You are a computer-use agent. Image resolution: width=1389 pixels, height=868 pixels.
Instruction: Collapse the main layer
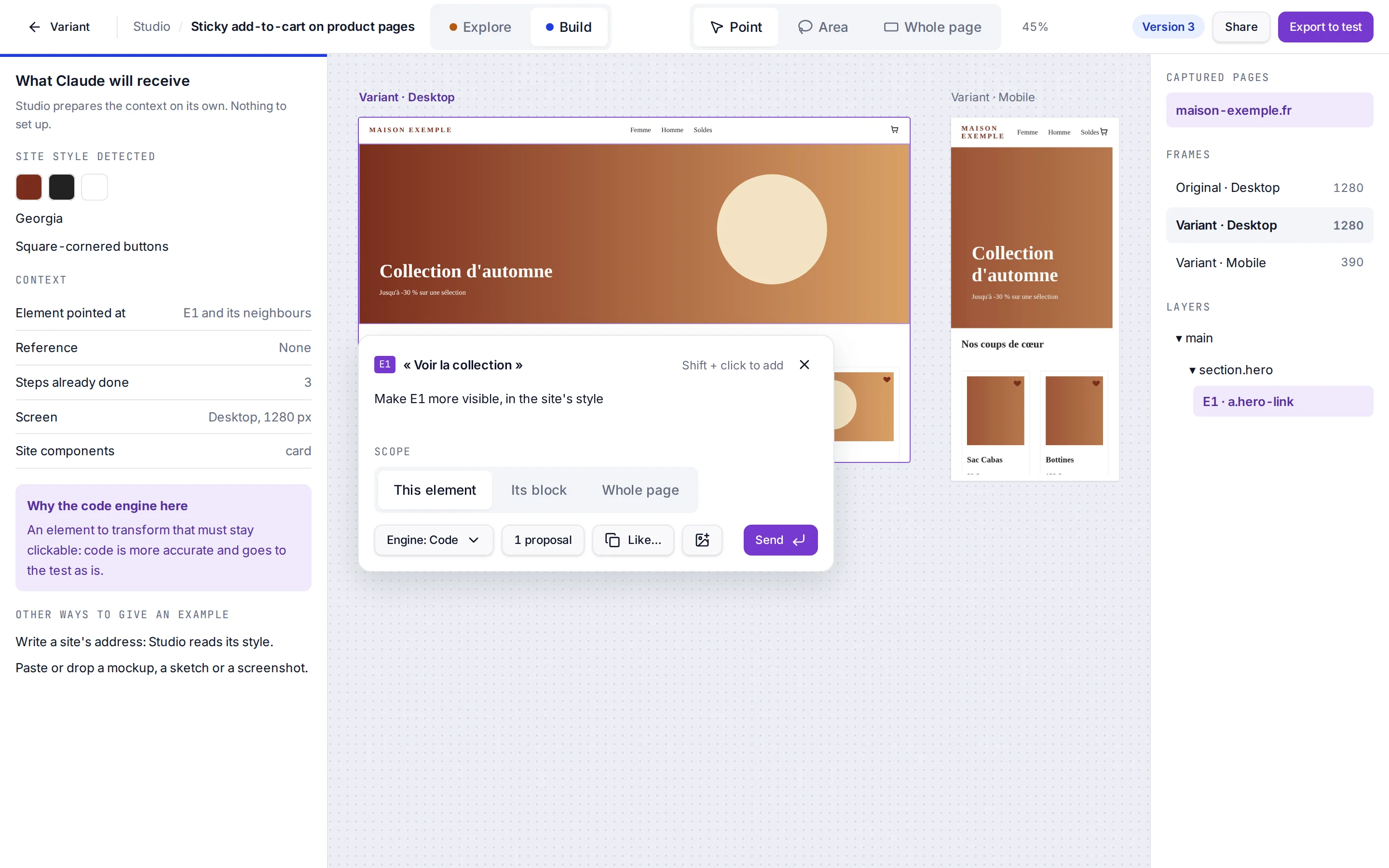click(1179, 339)
